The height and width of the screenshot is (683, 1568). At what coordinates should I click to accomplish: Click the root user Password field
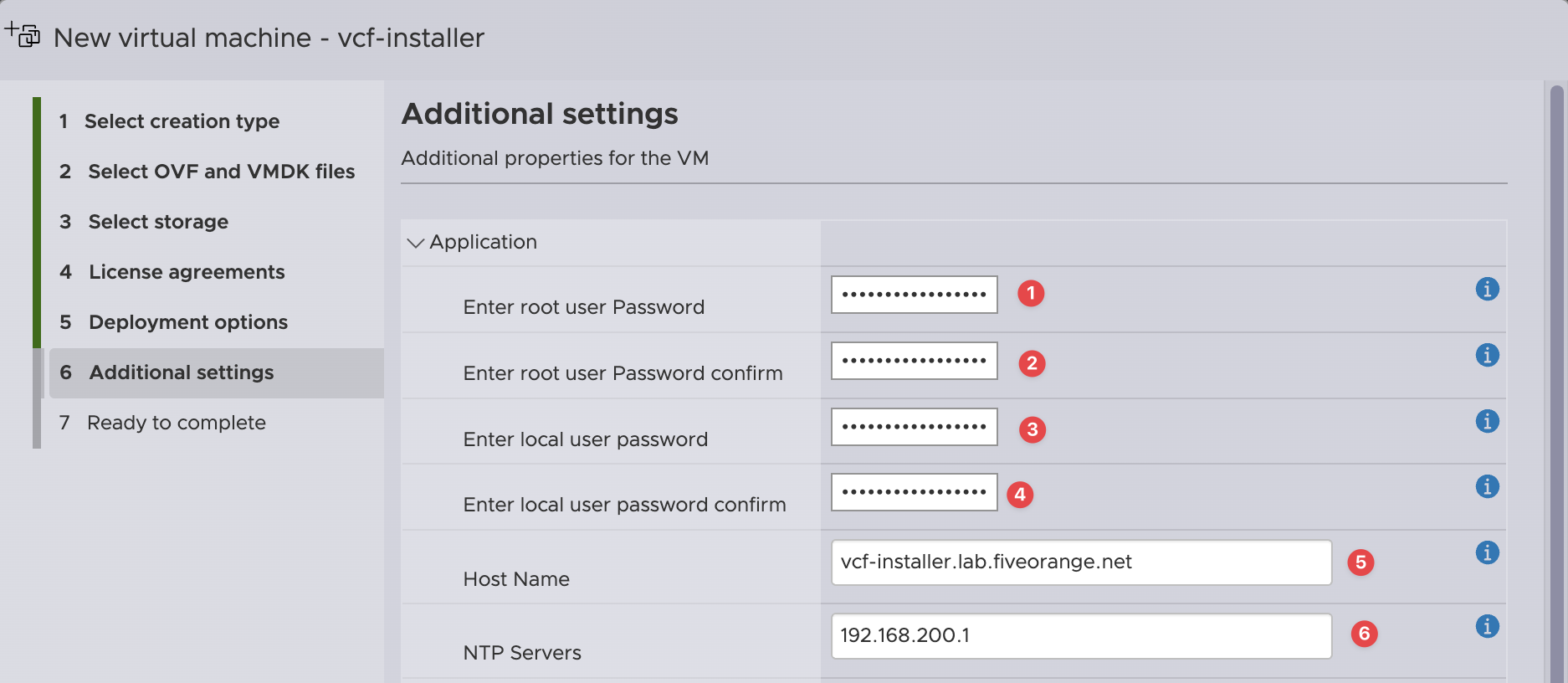[x=914, y=295]
